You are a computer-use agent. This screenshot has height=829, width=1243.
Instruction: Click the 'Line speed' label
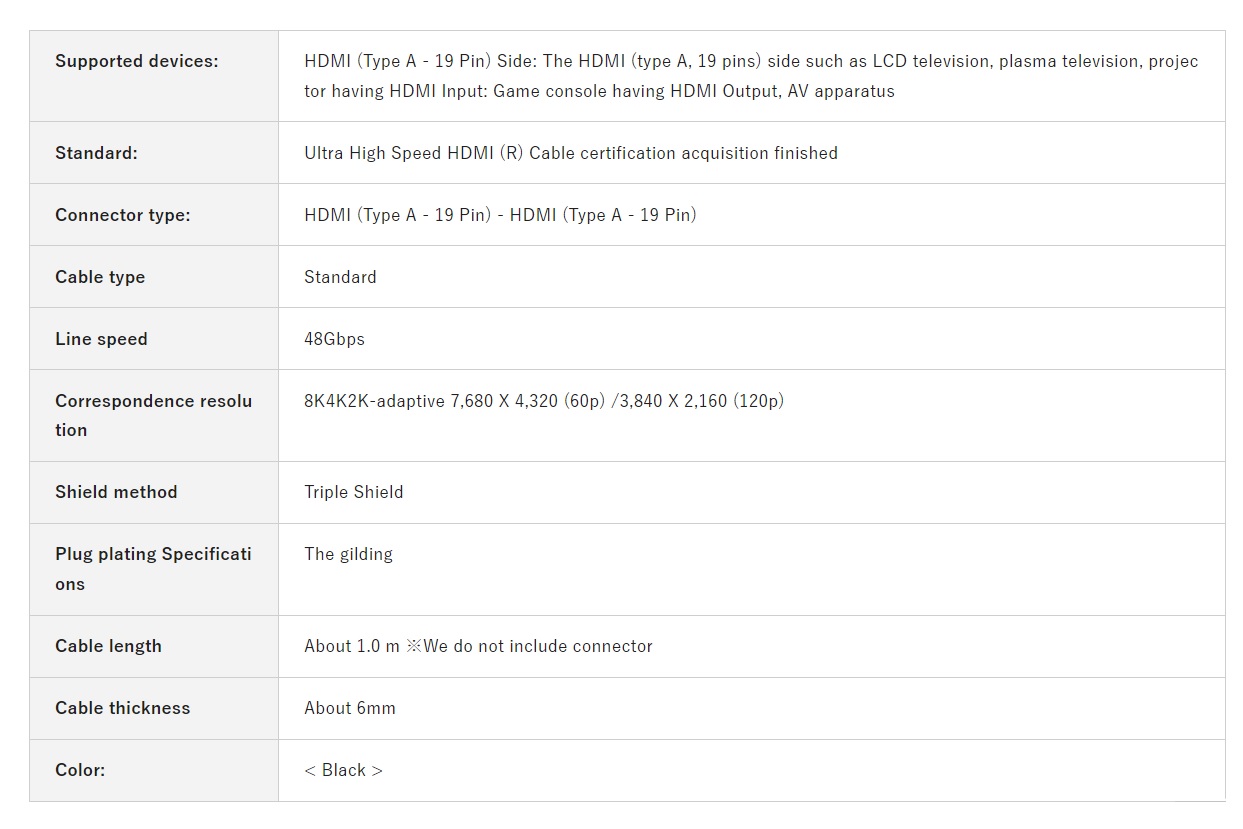[x=101, y=339]
